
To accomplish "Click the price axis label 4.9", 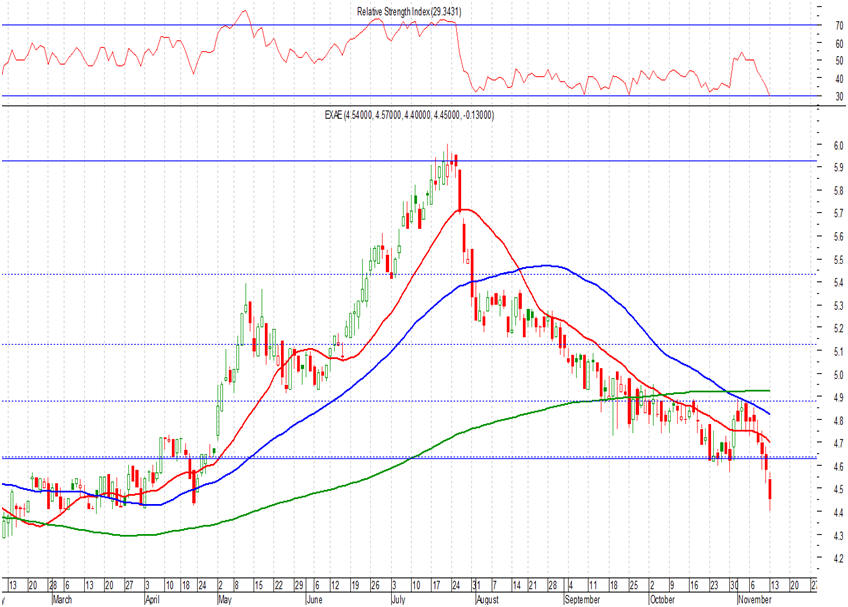I will pos(838,397).
